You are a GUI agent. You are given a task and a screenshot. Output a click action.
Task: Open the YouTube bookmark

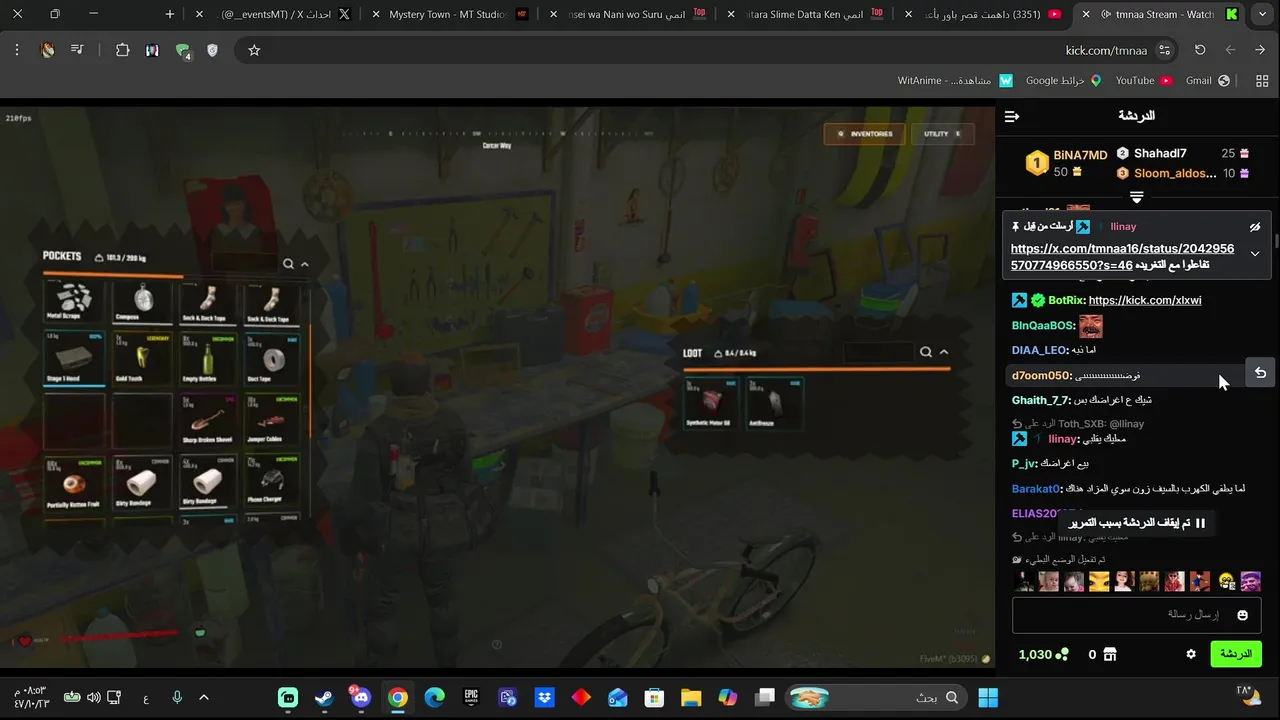pos(1143,80)
